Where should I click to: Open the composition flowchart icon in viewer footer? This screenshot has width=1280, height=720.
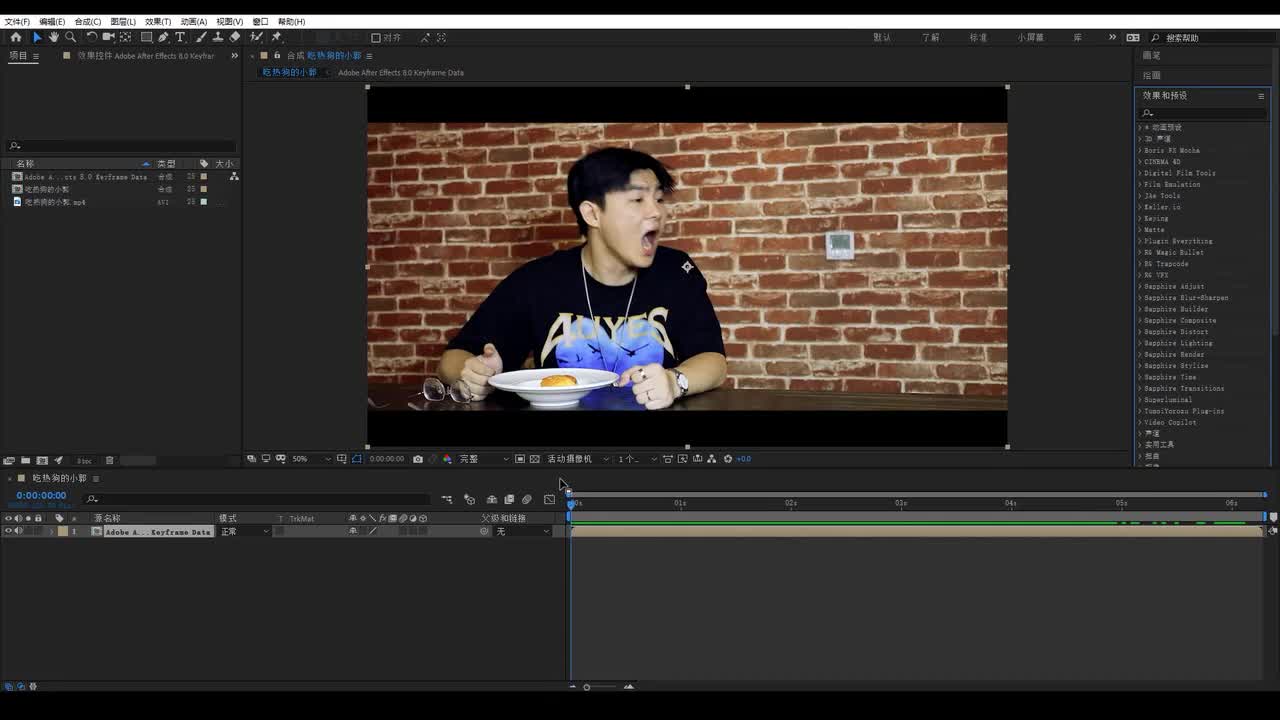pyautogui.click(x=712, y=459)
